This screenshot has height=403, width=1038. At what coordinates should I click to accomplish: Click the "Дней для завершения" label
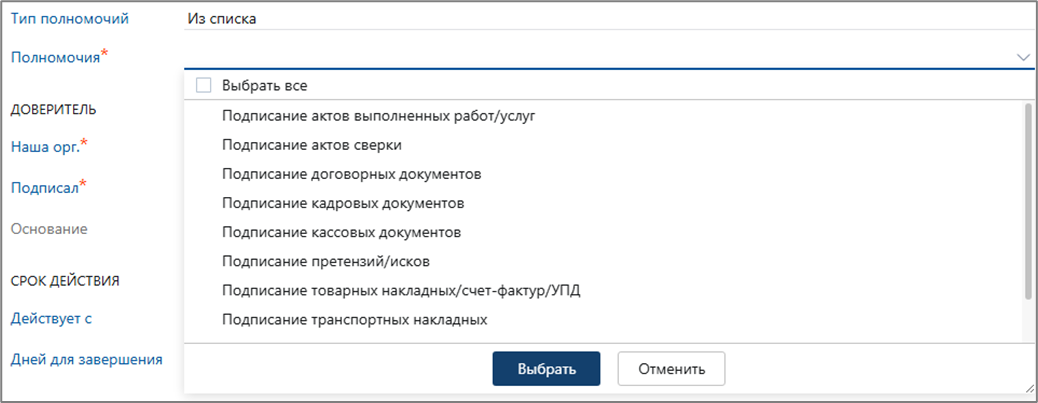pyautogui.click(x=87, y=359)
